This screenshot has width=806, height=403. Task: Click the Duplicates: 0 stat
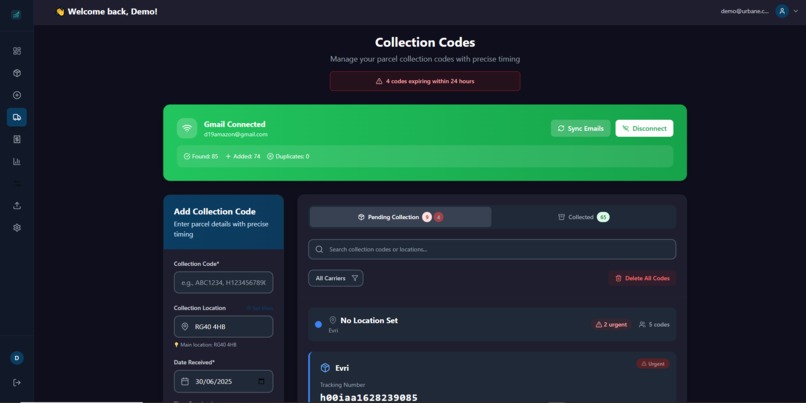(x=288, y=156)
